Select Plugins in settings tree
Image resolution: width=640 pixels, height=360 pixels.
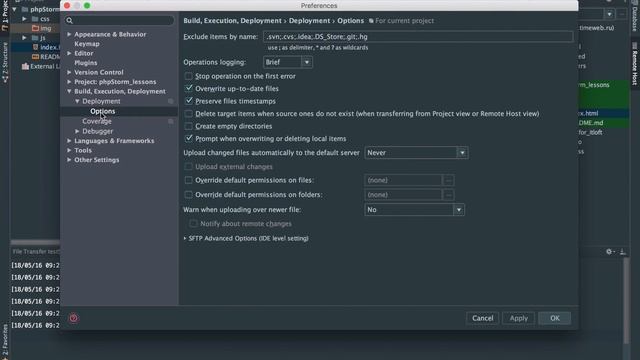[86, 63]
